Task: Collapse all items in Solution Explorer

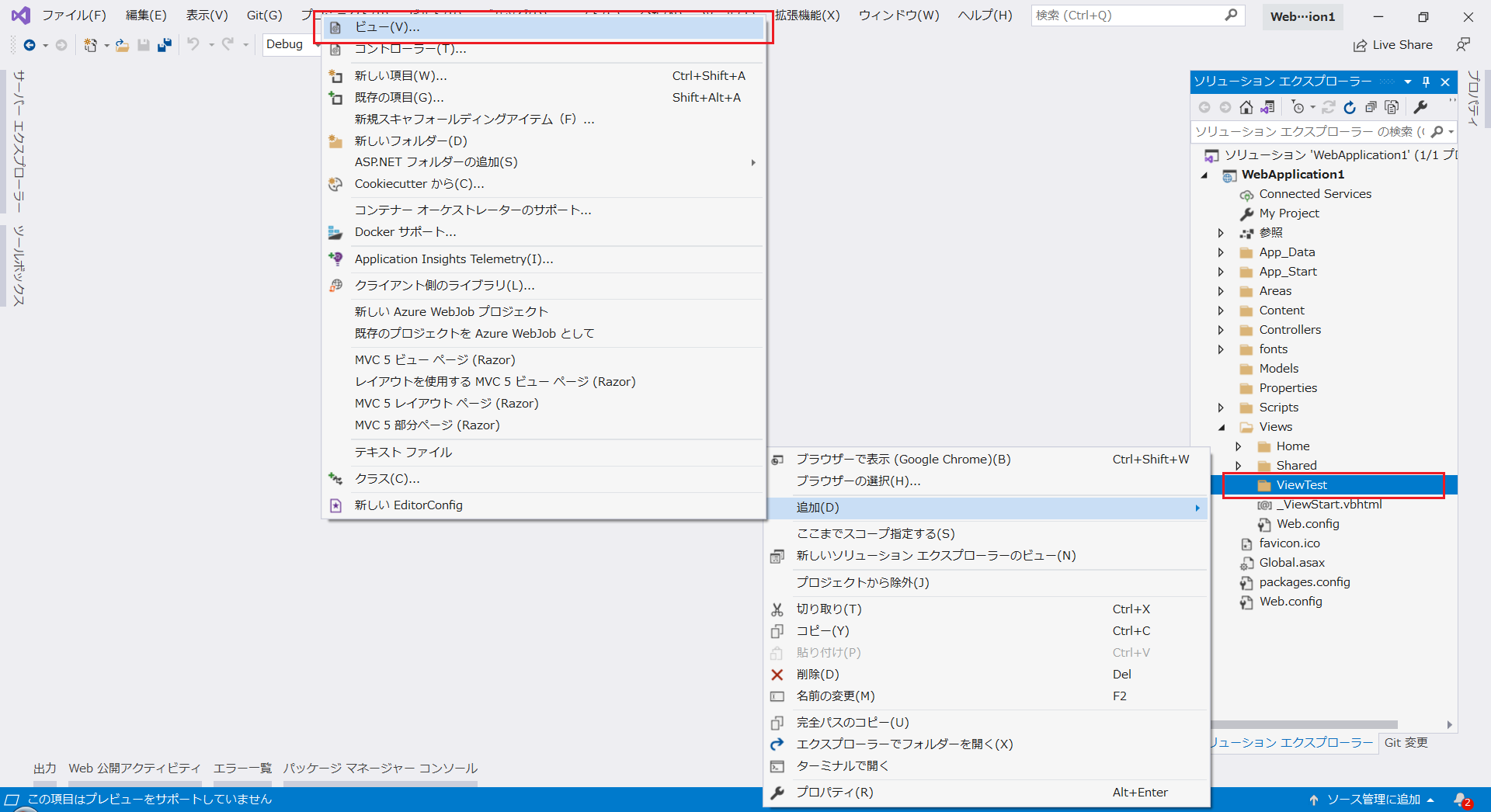Action: tap(1372, 107)
